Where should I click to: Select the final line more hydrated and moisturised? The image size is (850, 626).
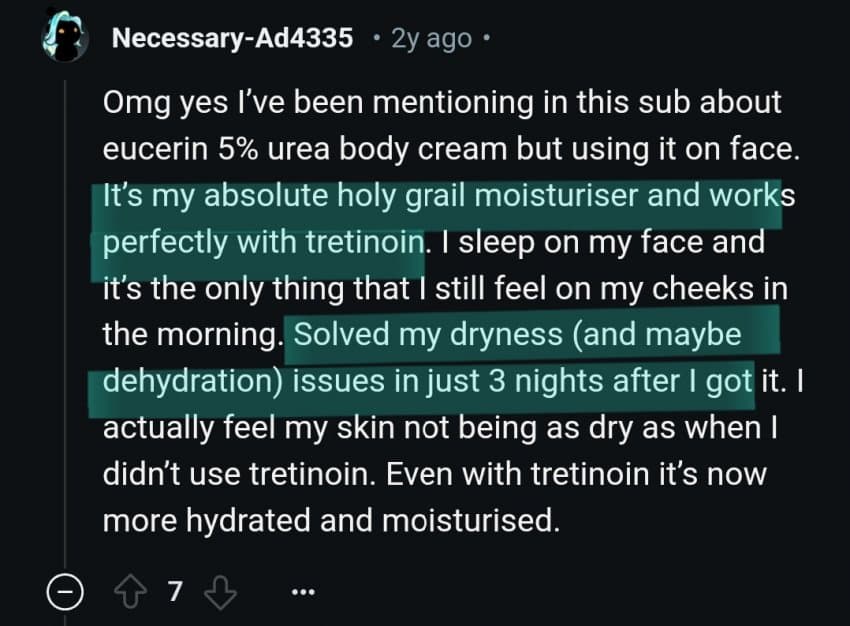(x=331, y=520)
